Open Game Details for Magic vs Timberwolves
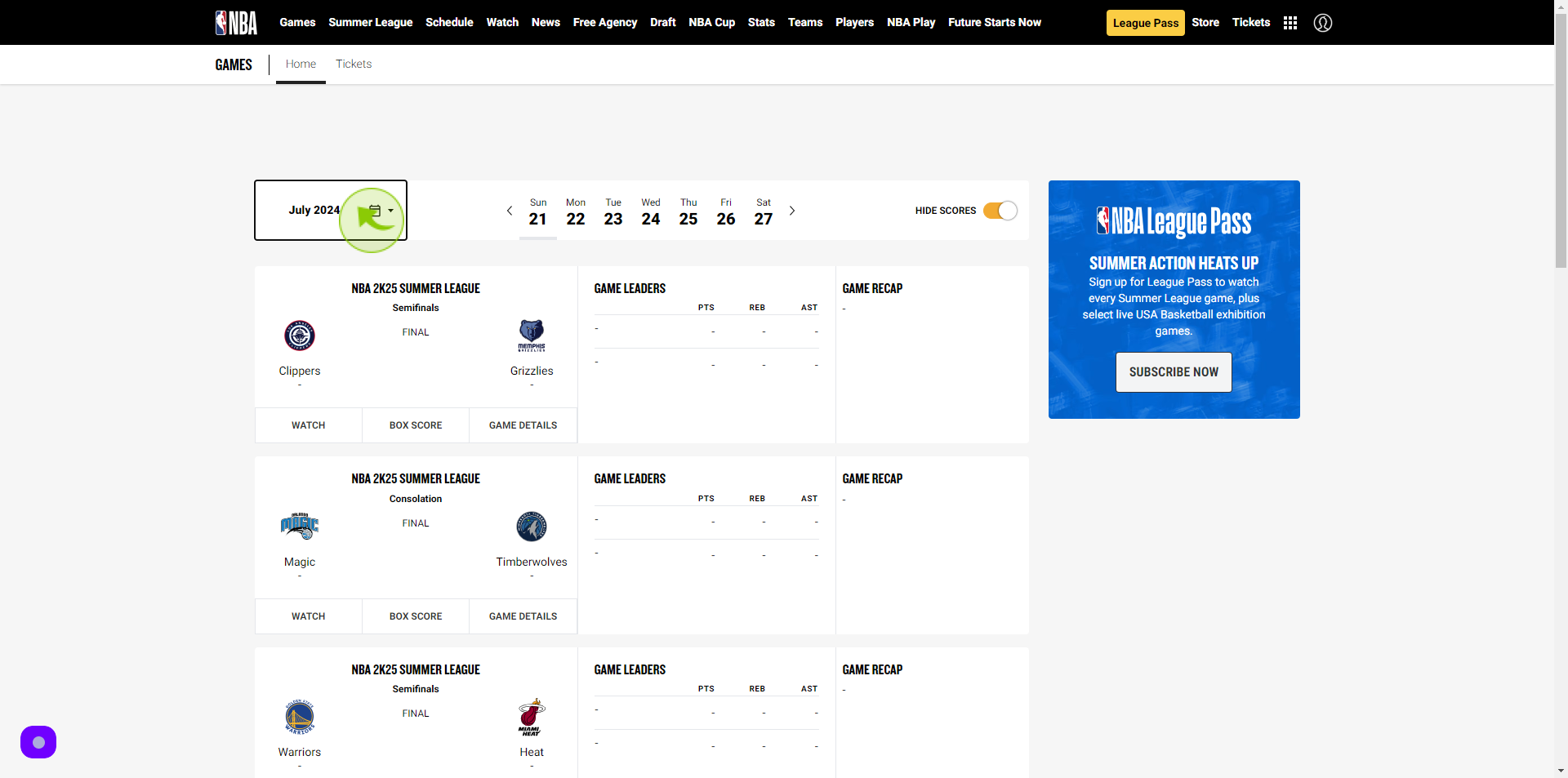This screenshot has width=1568, height=778. pyautogui.click(x=523, y=616)
